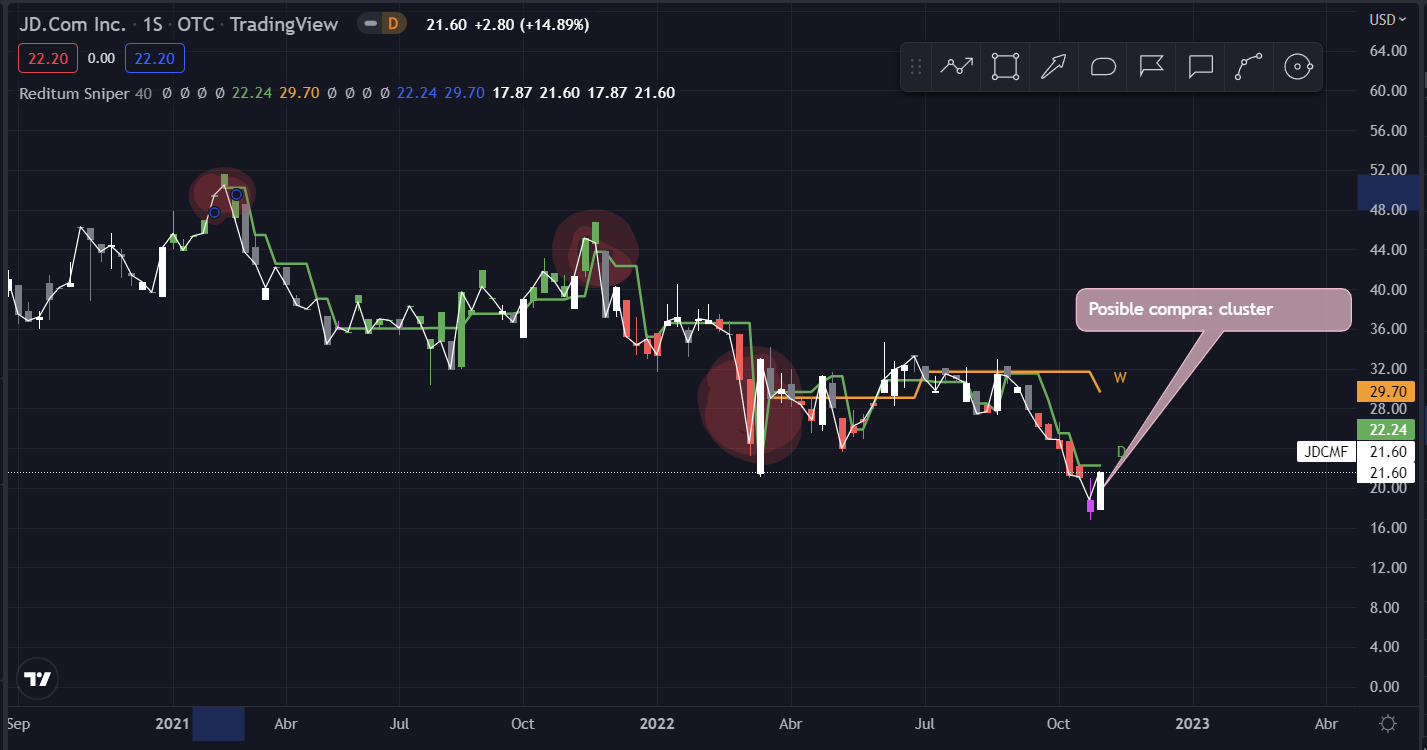
Task: Open chart settings gear icon
Action: [x=1388, y=723]
